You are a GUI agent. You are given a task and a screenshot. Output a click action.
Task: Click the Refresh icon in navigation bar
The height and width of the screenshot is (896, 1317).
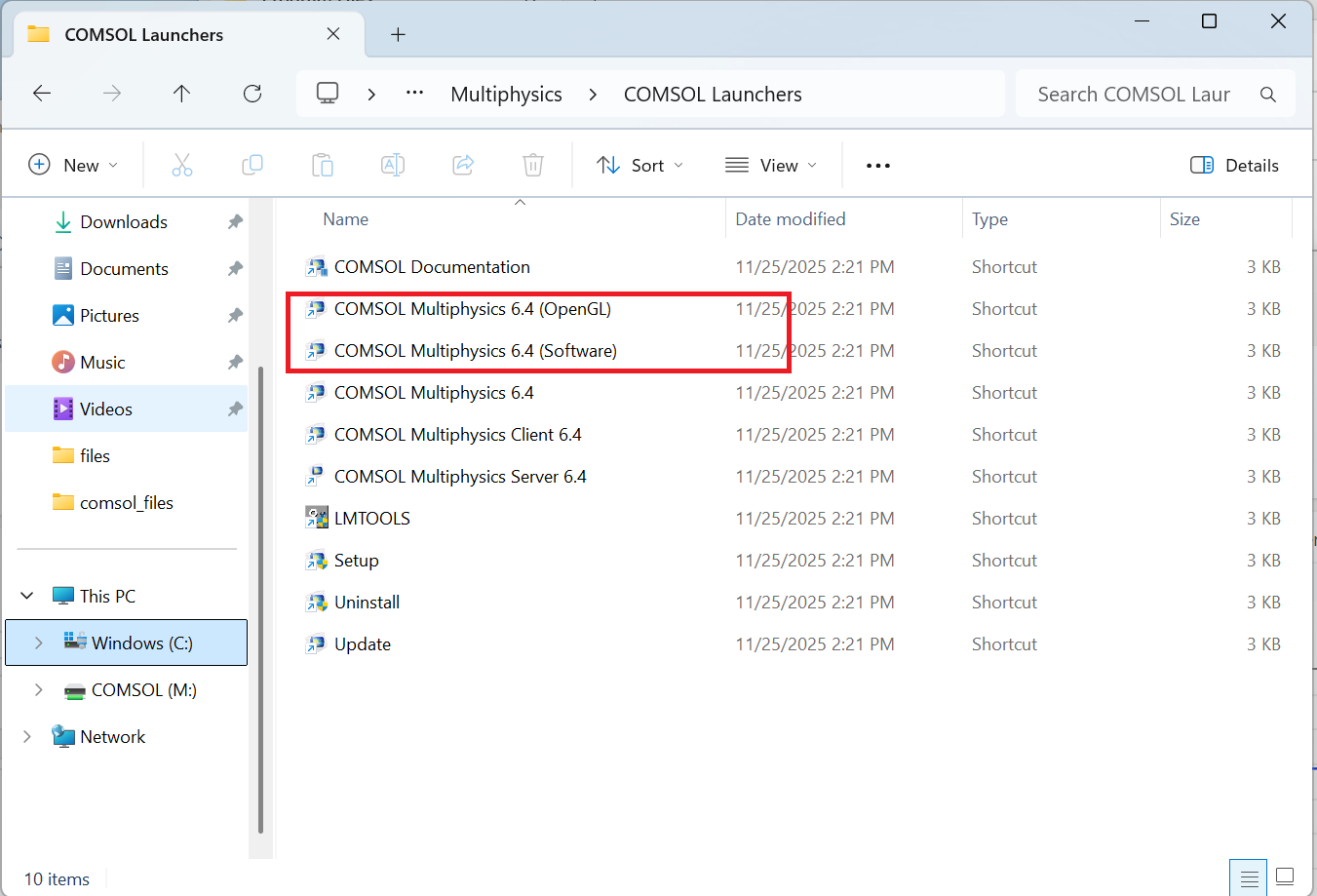(x=252, y=94)
